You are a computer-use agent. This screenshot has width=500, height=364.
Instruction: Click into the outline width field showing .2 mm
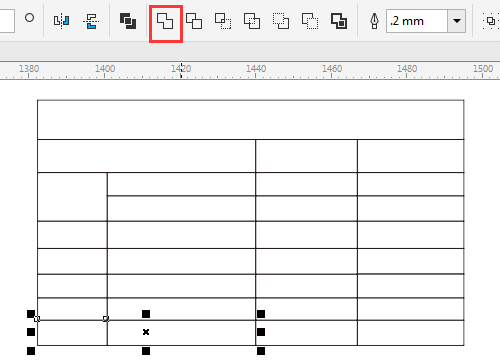click(417, 21)
